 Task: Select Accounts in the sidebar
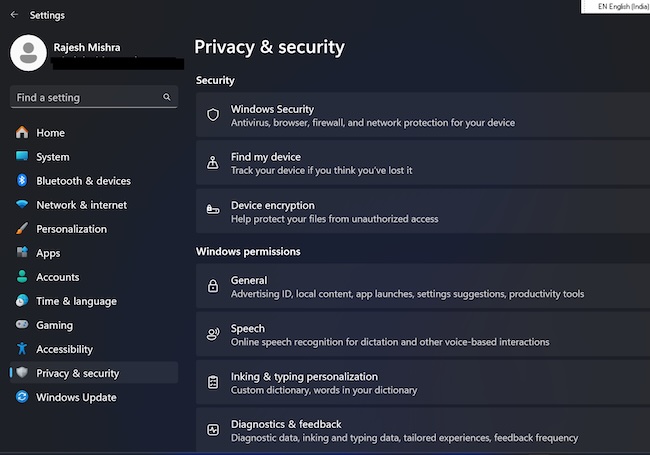94,277
